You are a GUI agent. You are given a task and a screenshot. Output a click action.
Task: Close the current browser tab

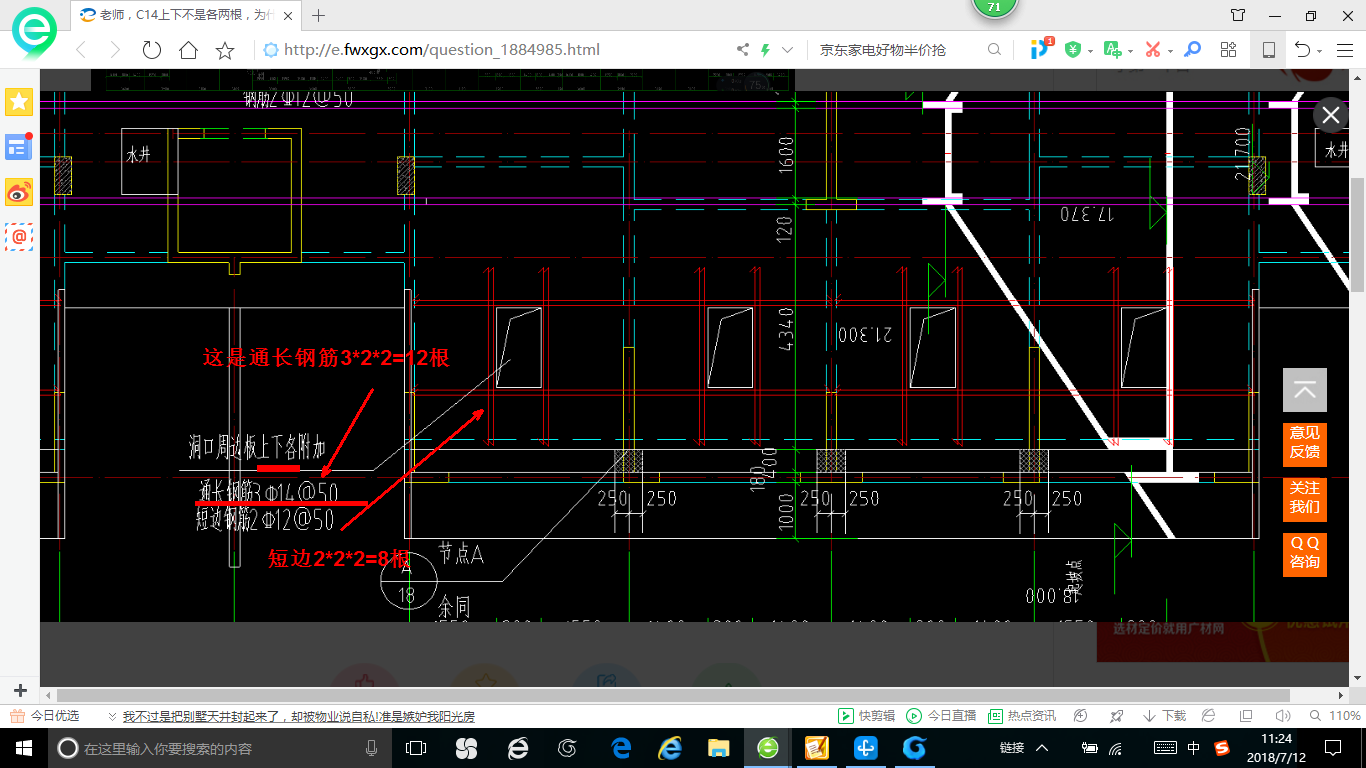point(287,15)
